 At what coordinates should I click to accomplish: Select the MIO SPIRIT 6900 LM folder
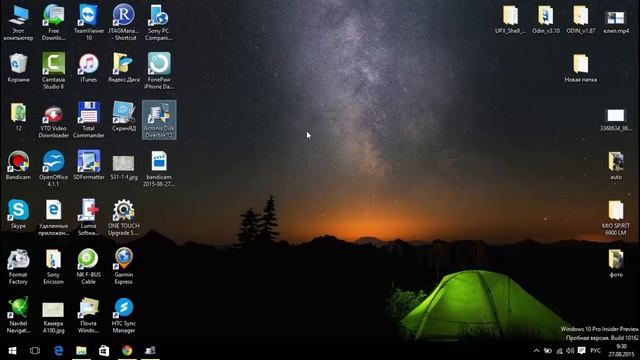(x=616, y=218)
